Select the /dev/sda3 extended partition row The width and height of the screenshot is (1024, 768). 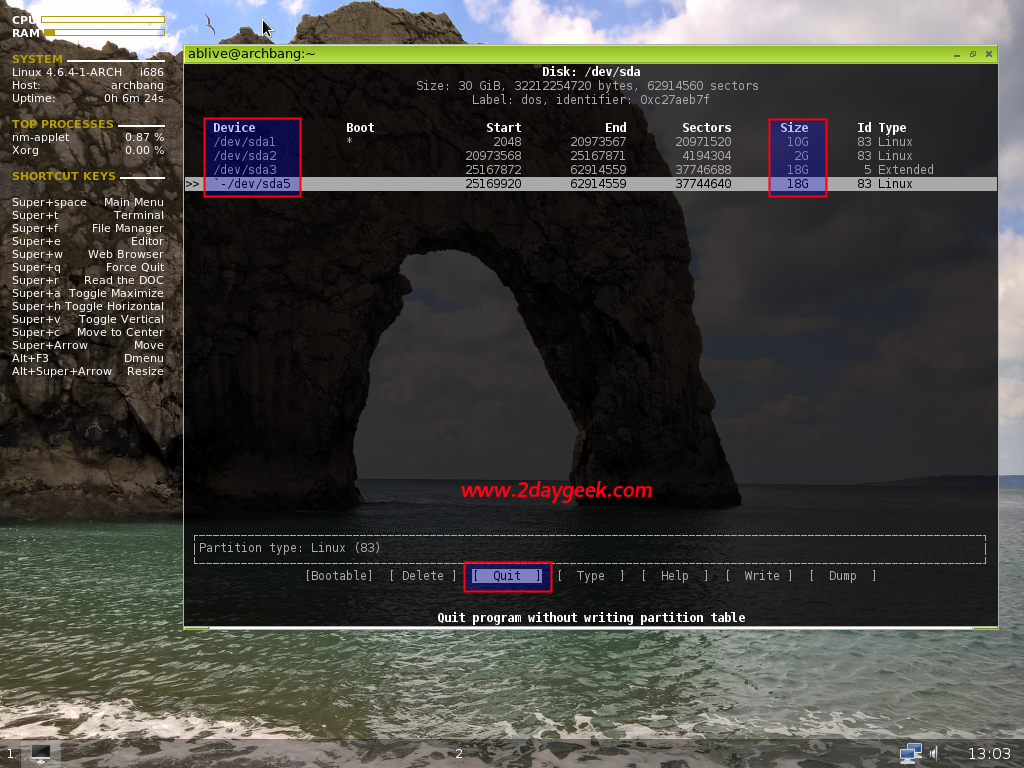pyautogui.click(x=591, y=170)
